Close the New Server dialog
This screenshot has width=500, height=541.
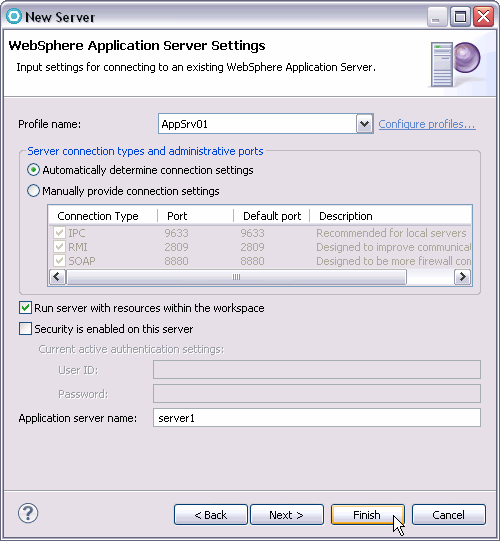click(483, 16)
